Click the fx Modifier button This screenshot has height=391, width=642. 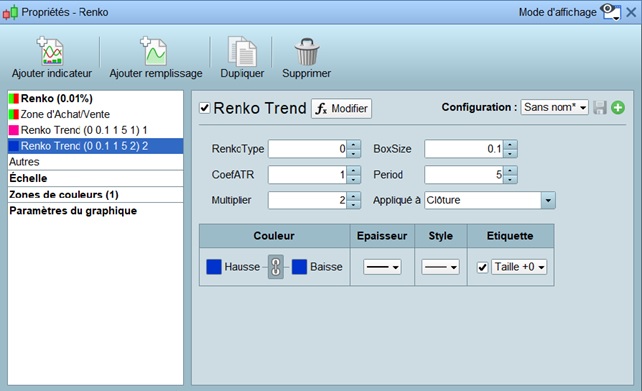[341, 108]
